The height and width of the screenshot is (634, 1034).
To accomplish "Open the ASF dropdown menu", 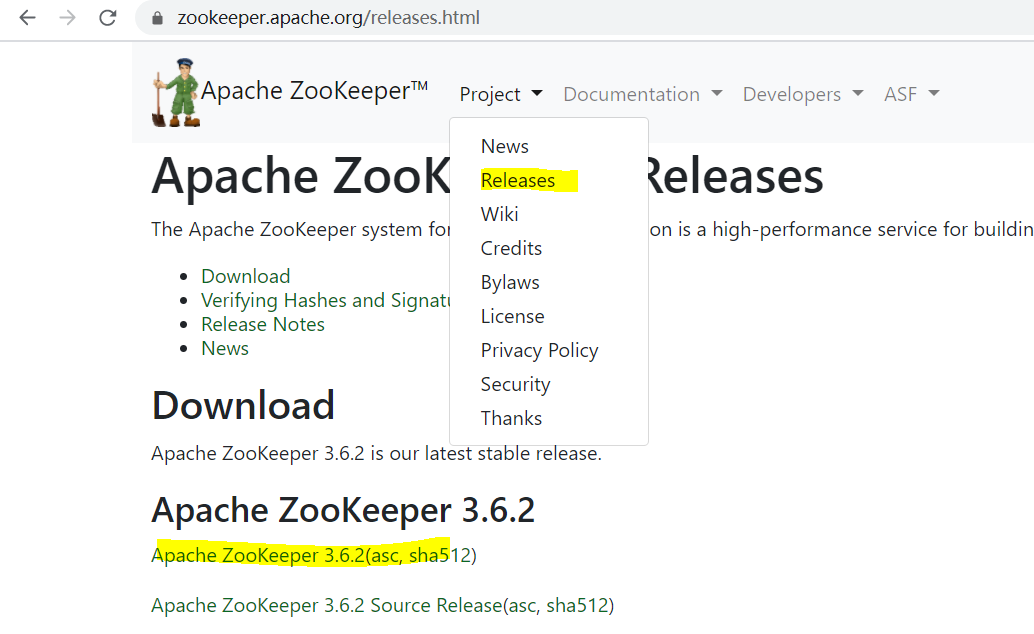I will tap(911, 94).
